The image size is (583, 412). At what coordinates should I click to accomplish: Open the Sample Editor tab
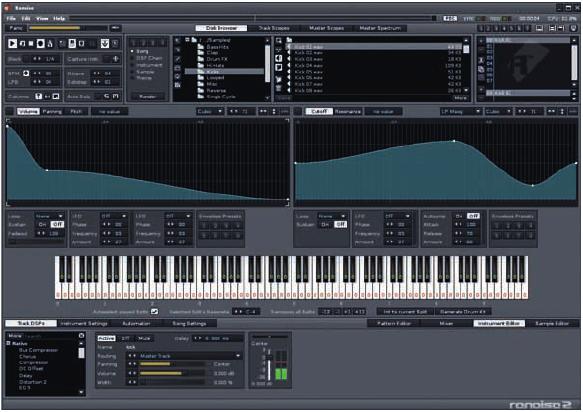click(552, 324)
